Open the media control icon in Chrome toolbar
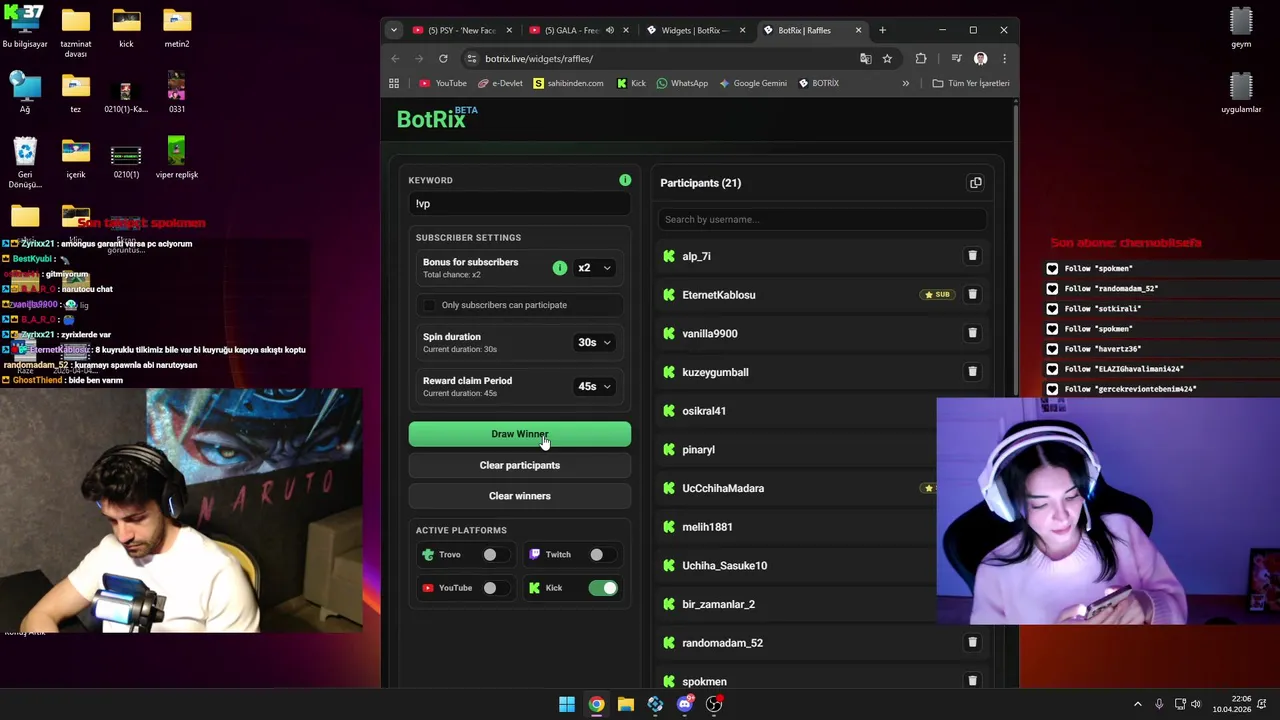The width and height of the screenshot is (1280, 720). coord(956,58)
